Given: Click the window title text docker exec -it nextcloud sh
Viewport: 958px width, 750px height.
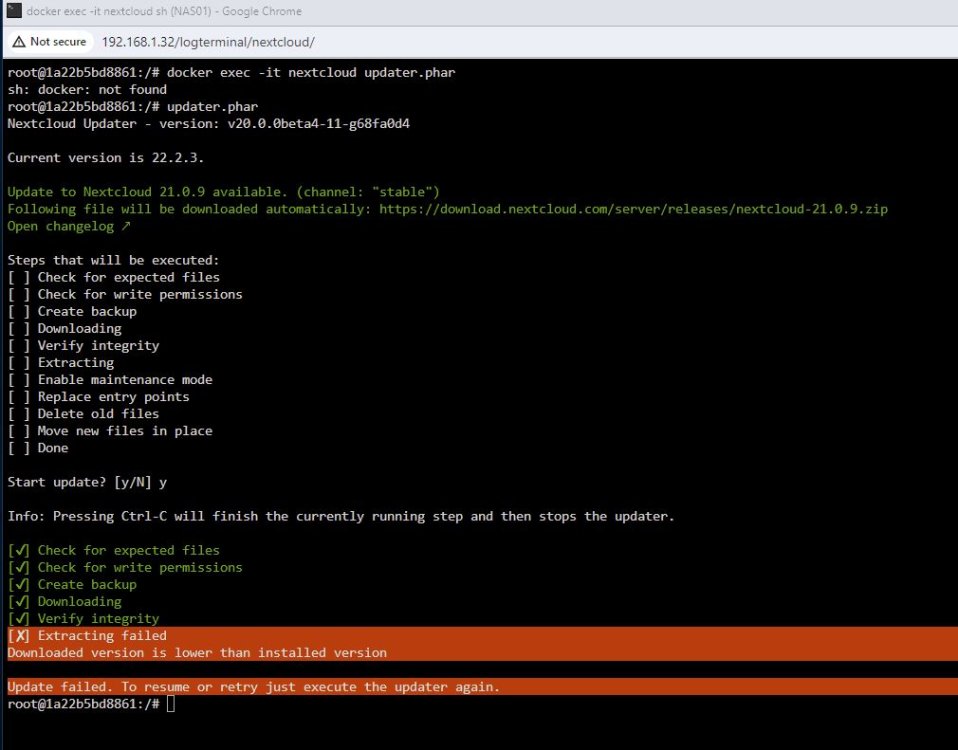Looking at the screenshot, I should [117, 11].
